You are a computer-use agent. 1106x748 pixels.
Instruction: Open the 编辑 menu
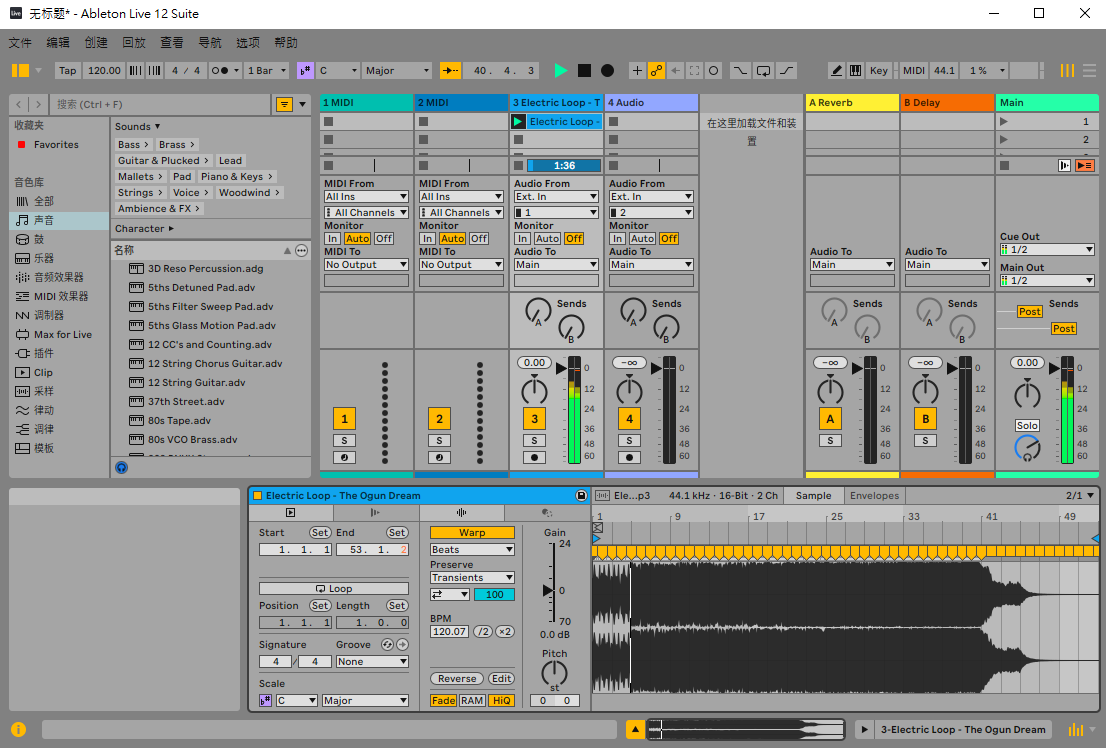click(58, 42)
